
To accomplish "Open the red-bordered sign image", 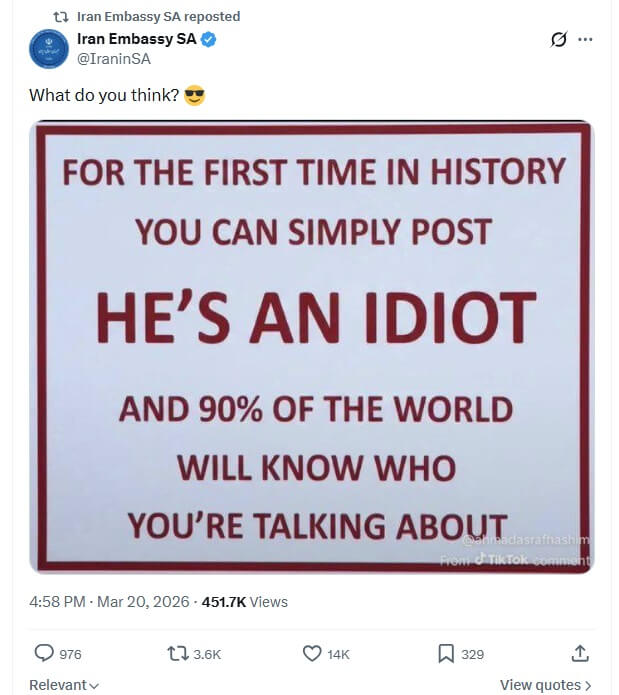I will (x=311, y=346).
